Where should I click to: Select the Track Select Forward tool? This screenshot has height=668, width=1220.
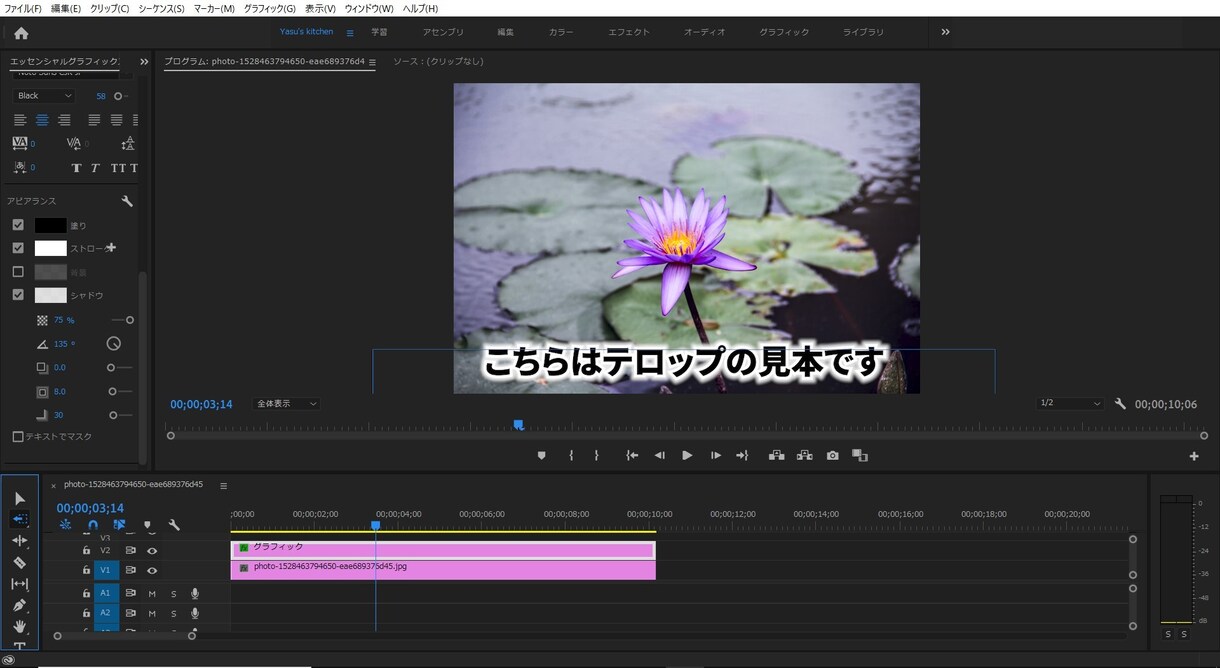(20, 519)
